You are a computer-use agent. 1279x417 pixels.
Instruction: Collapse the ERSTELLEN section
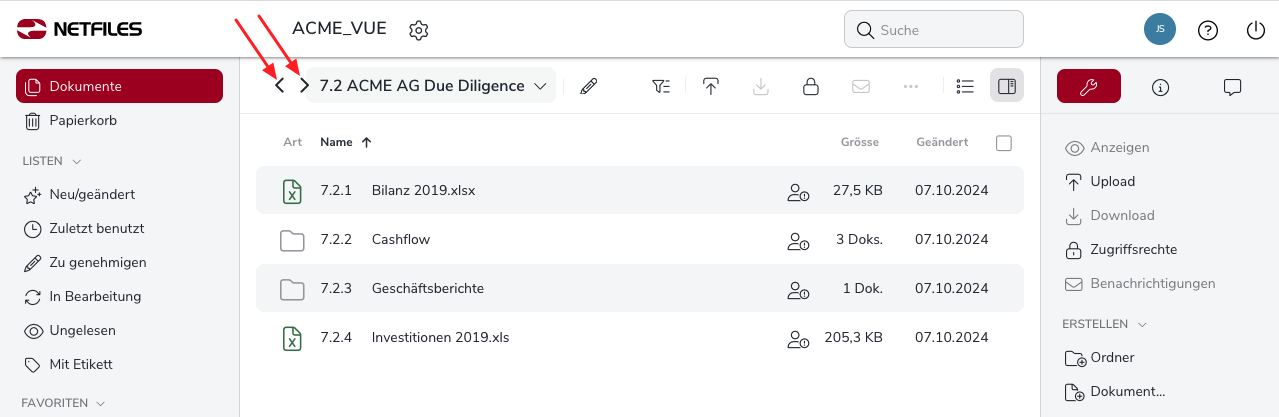click(x=1143, y=324)
